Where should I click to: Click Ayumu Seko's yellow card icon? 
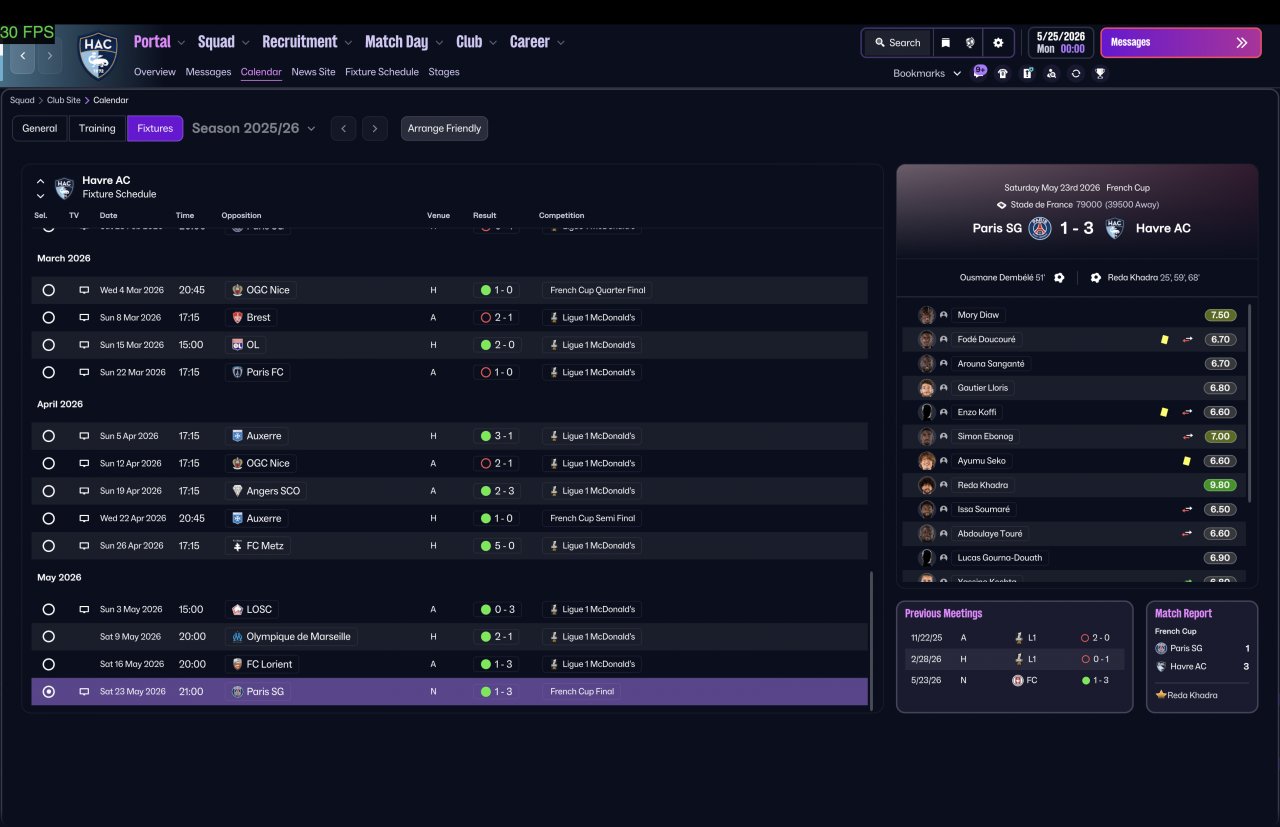(x=1186, y=461)
